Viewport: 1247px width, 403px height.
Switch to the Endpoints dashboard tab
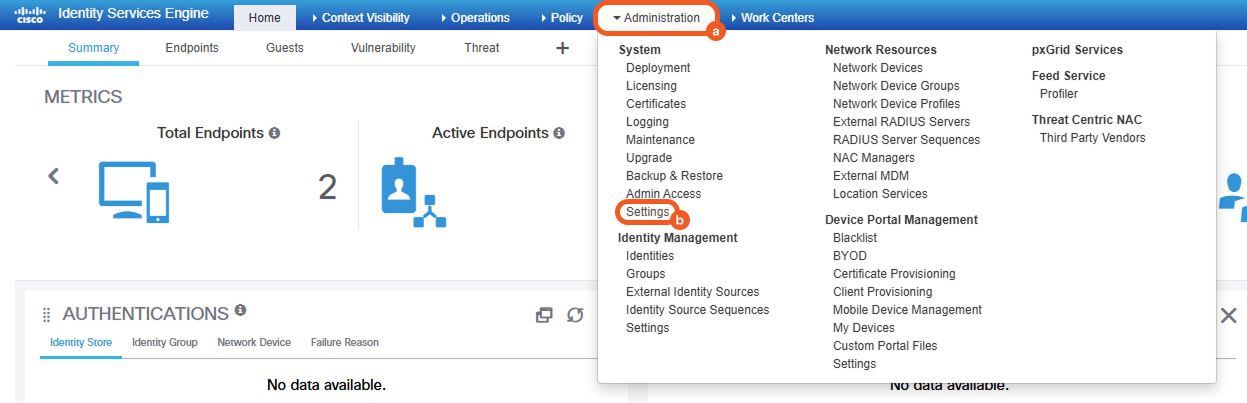click(192, 48)
